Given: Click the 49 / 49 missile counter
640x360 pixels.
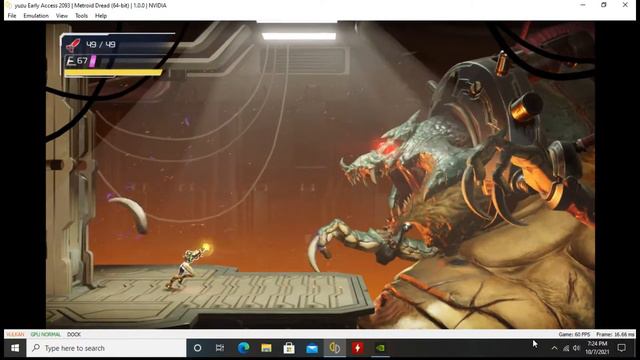Looking at the screenshot, I should pos(101,44).
